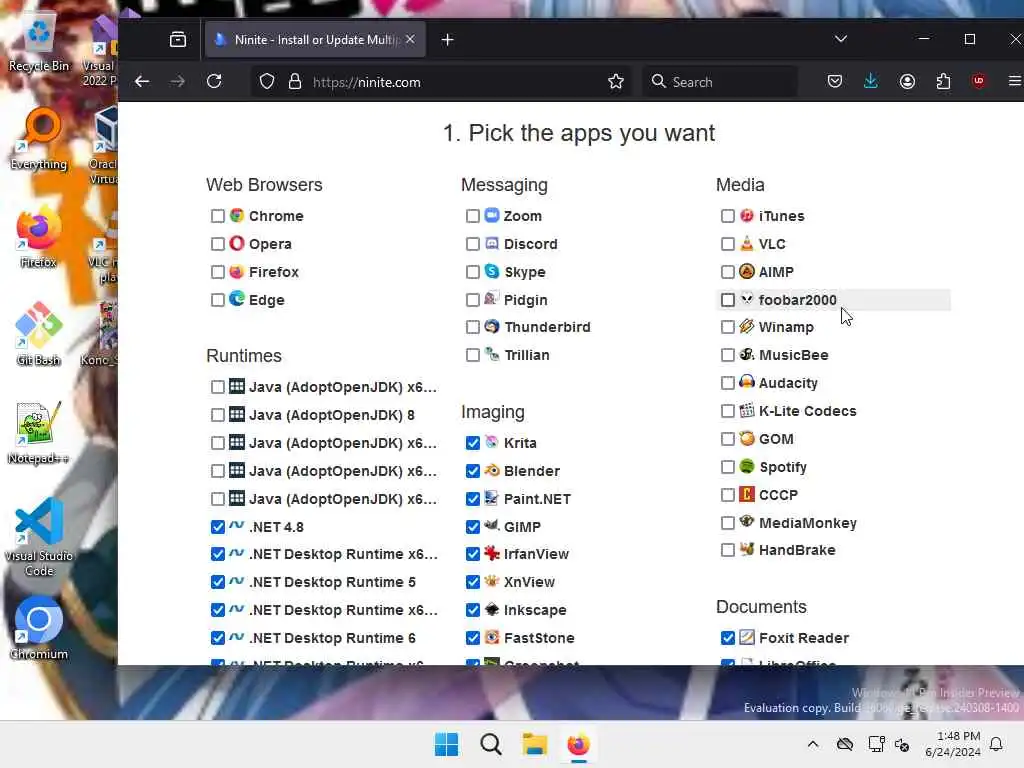Check the VLC checkbox
Viewport: 1024px width, 768px height.
(728, 244)
